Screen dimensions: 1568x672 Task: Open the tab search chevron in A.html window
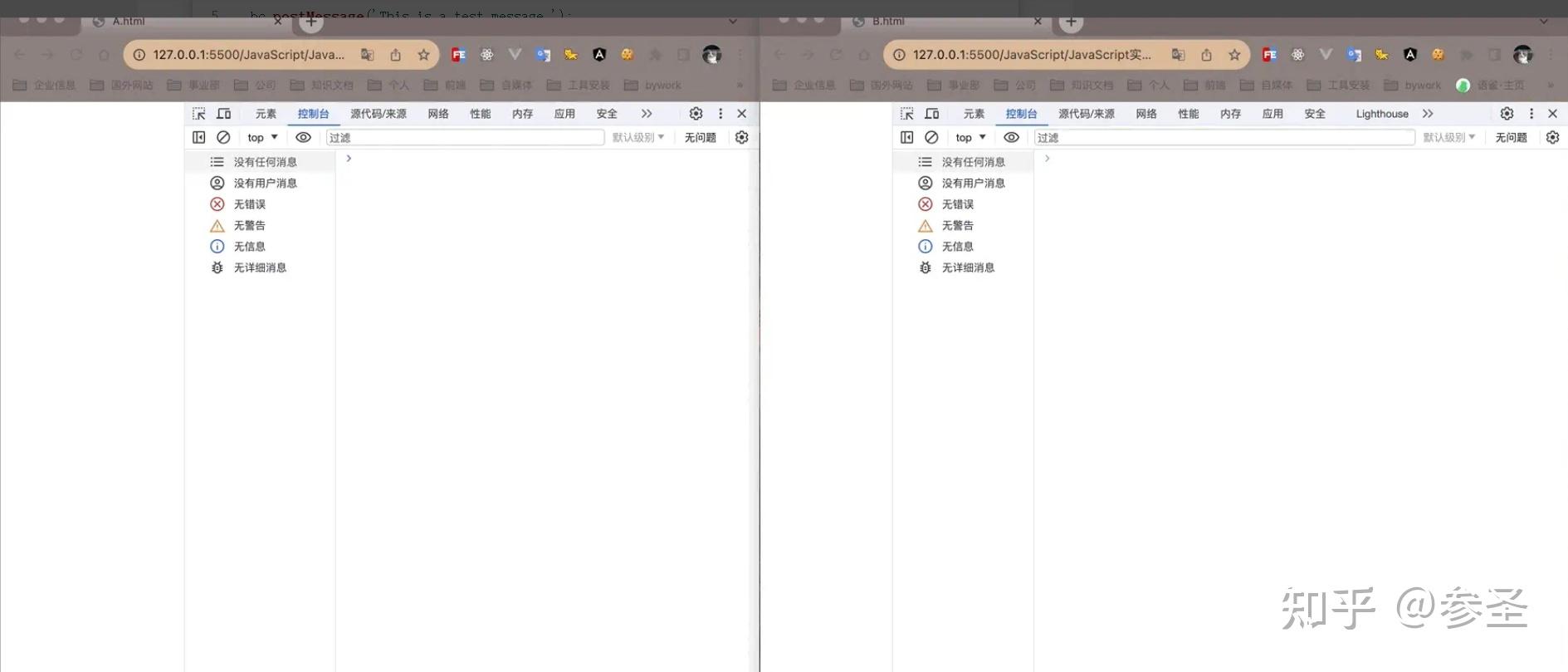(733, 22)
